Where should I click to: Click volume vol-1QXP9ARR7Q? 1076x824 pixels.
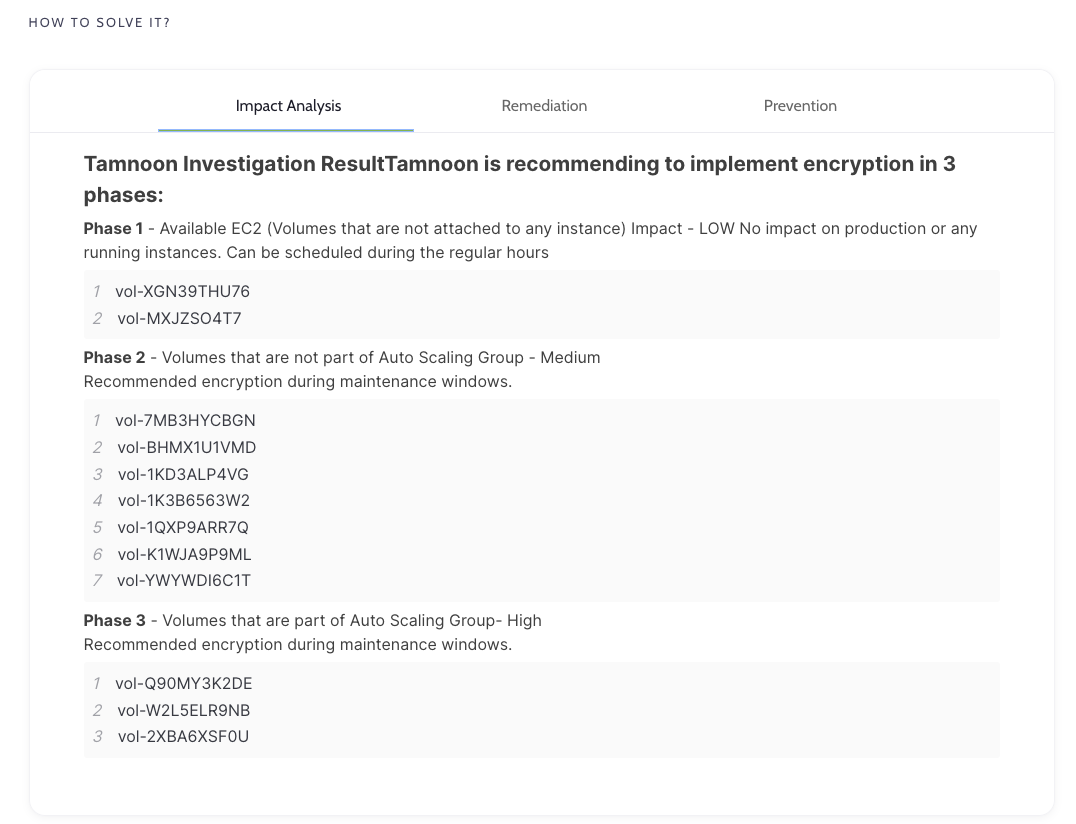pos(183,528)
